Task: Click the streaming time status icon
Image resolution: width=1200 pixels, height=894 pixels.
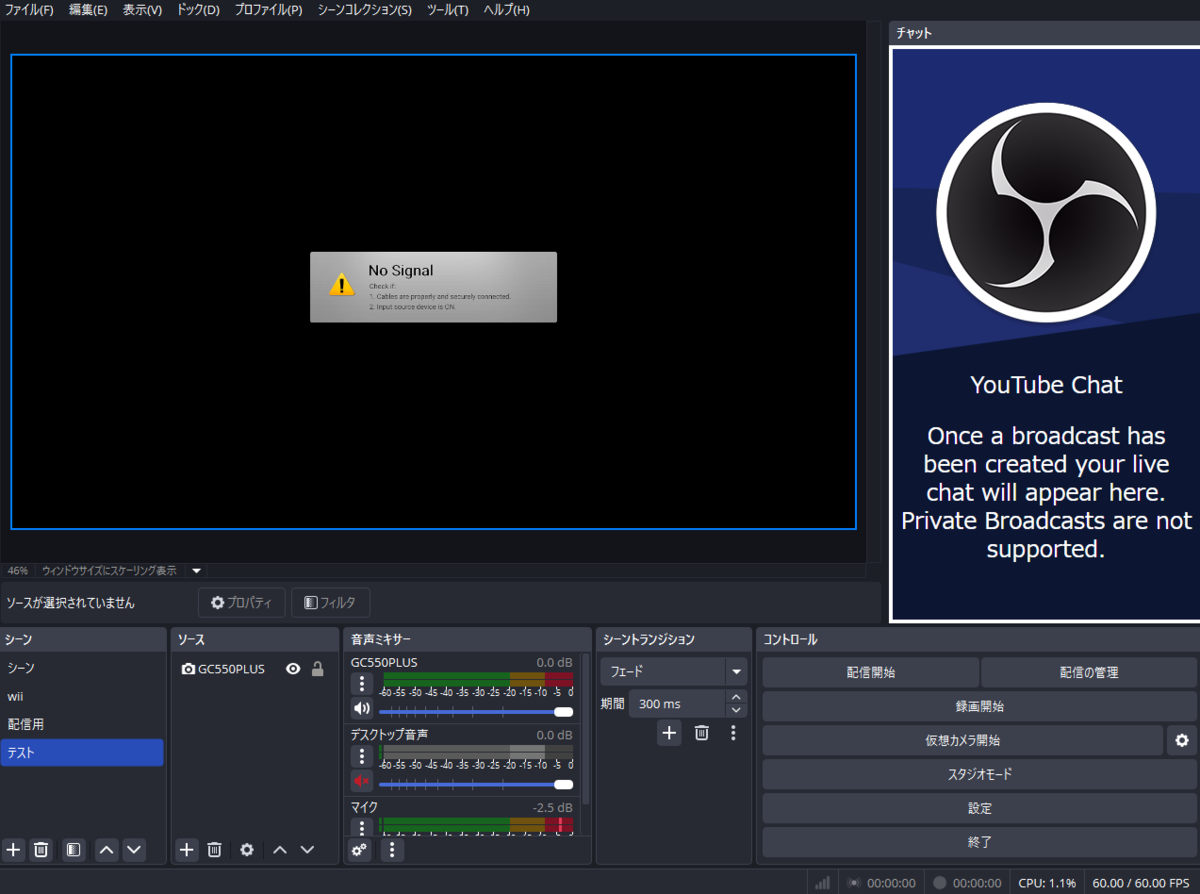Action: (x=853, y=883)
